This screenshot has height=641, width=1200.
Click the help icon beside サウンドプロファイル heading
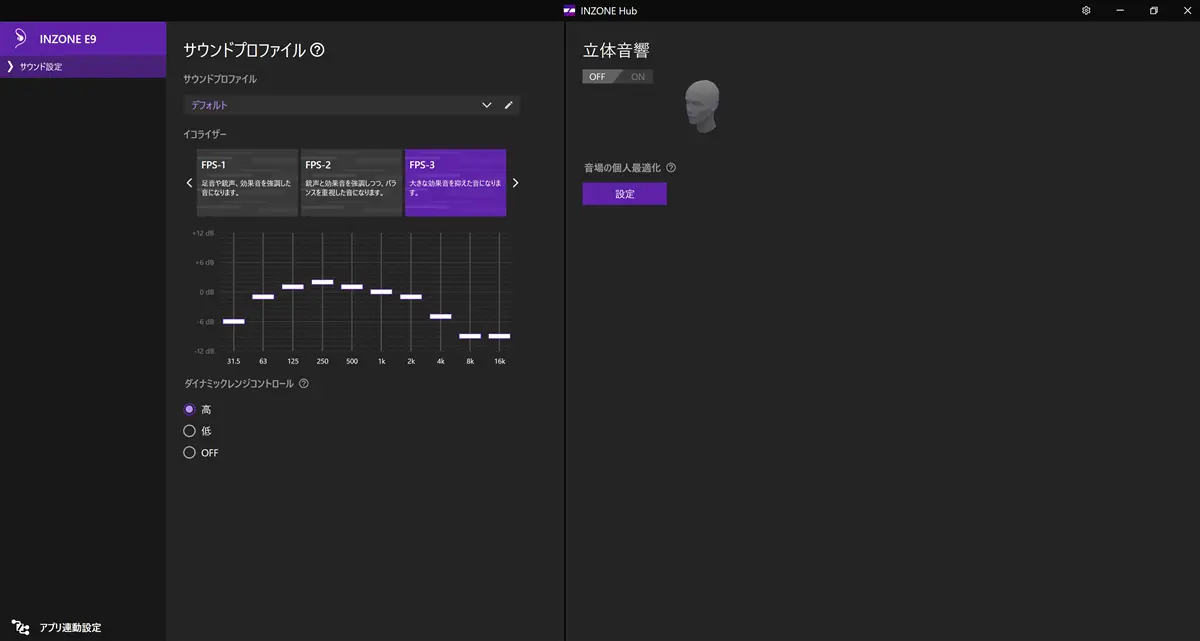[x=317, y=50]
